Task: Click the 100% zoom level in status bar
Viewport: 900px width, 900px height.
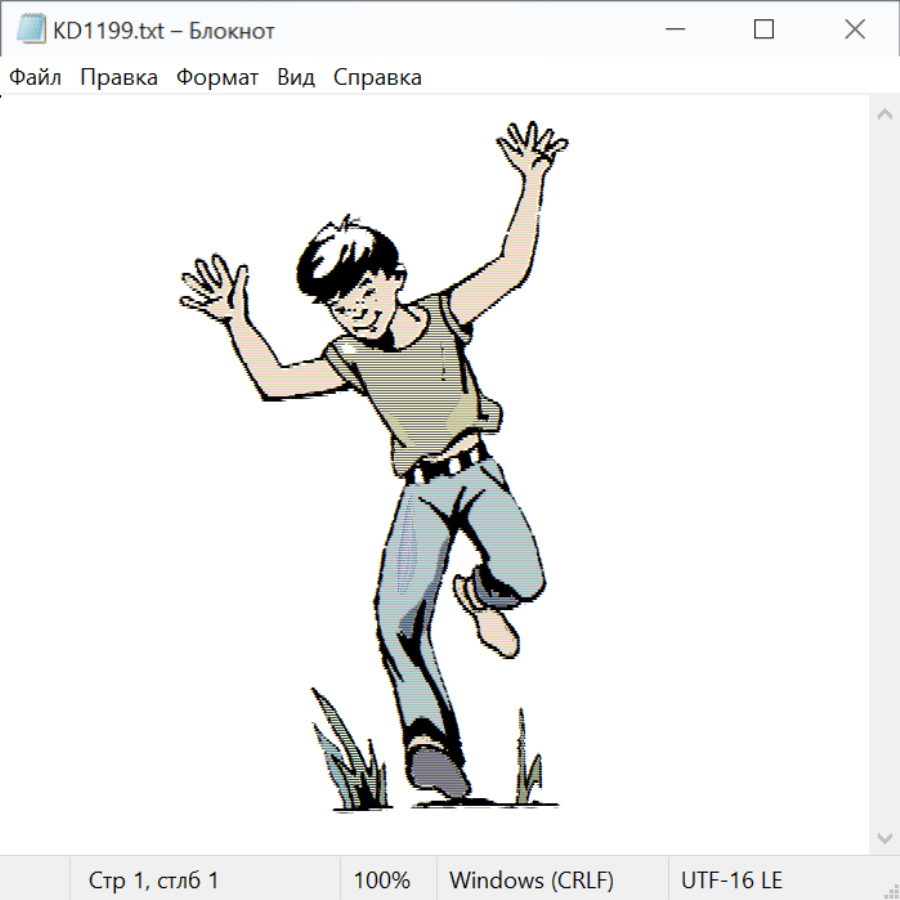Action: [382, 880]
